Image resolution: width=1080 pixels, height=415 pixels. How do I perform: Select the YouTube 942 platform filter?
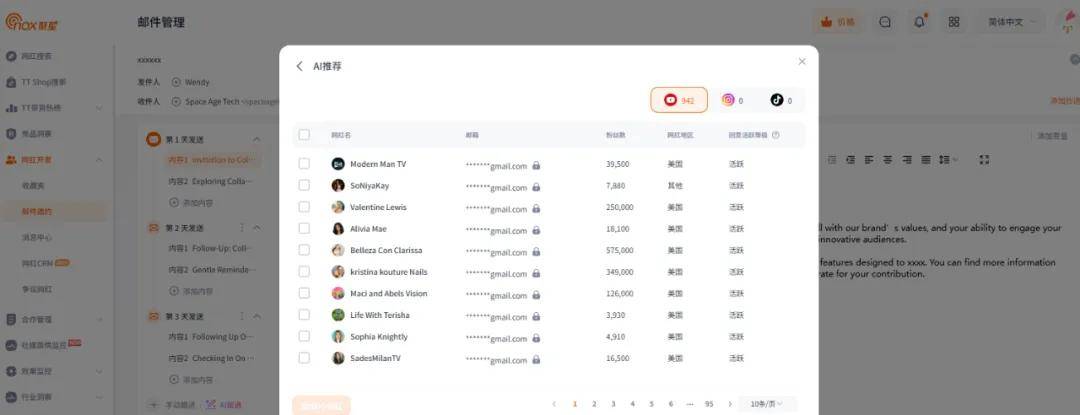(678, 100)
